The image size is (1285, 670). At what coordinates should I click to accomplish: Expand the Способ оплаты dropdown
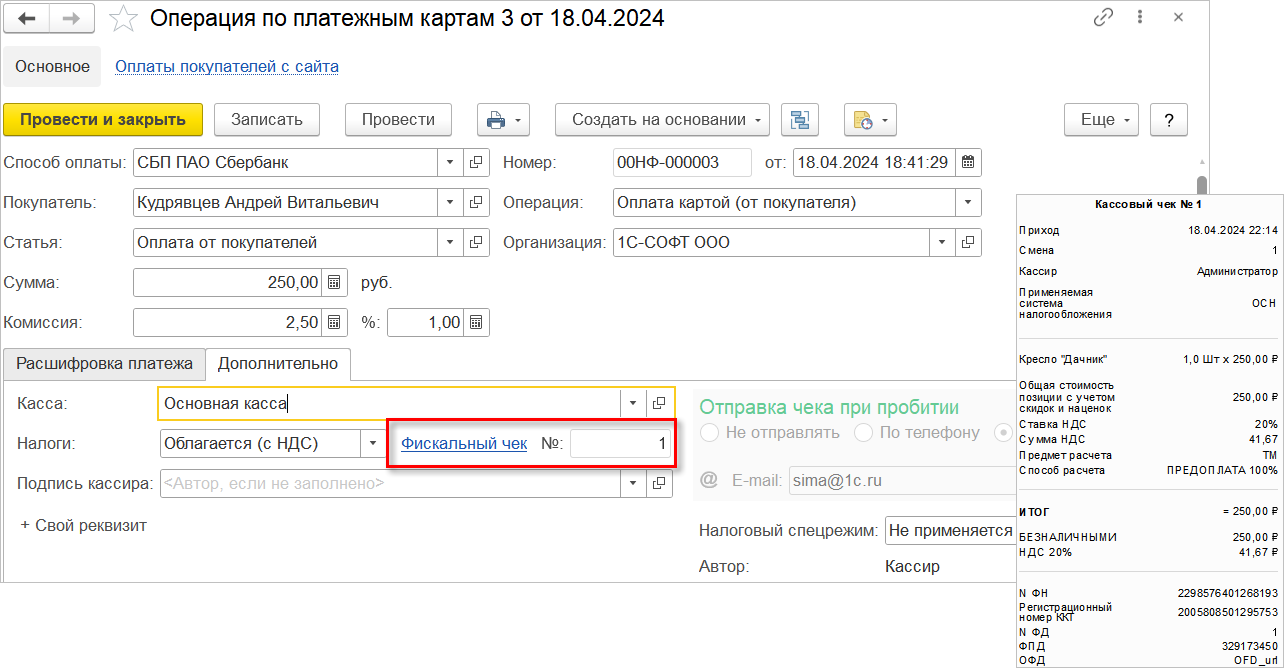pos(450,163)
